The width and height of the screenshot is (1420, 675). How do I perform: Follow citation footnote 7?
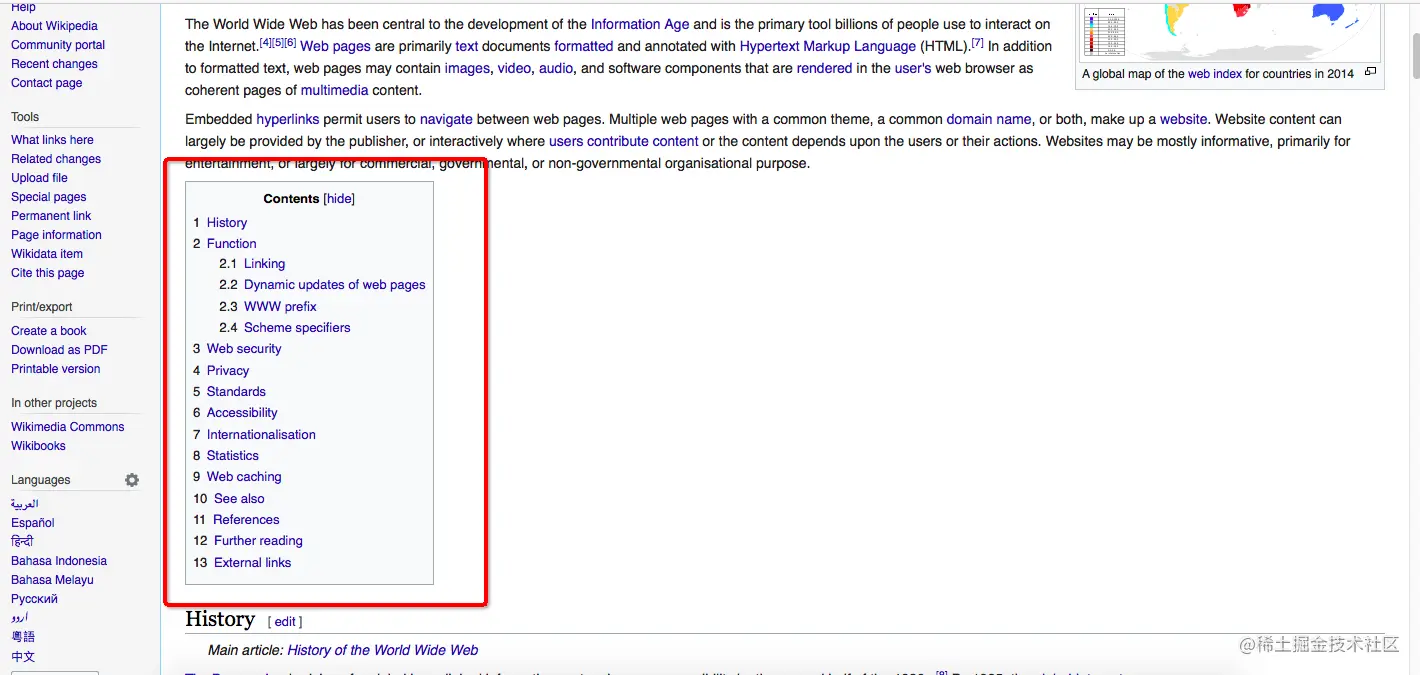pos(978,43)
